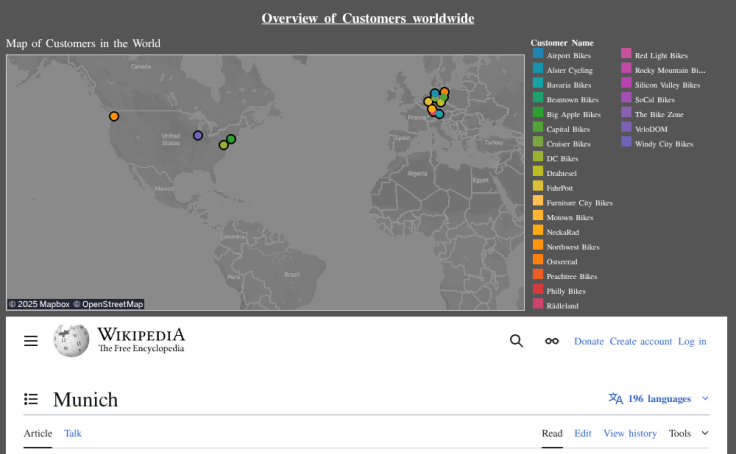
Task: Switch to the Talk tab
Action: tap(73, 433)
